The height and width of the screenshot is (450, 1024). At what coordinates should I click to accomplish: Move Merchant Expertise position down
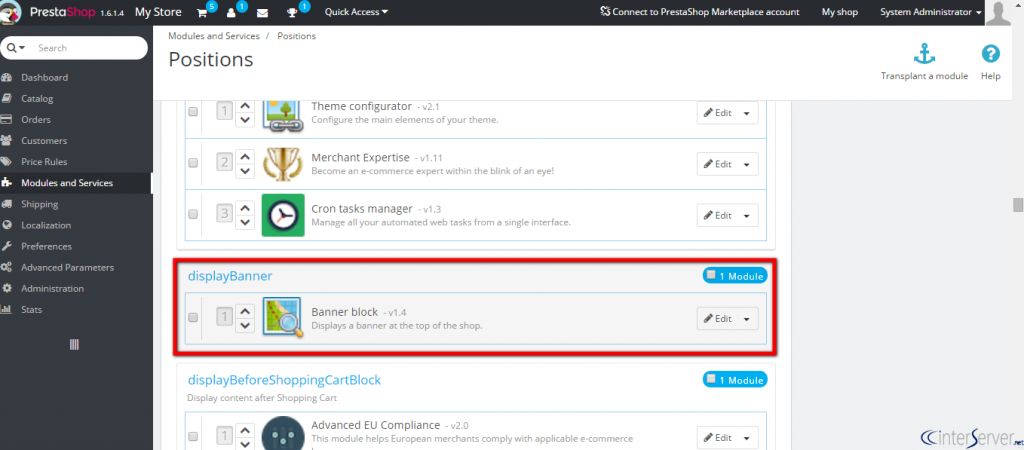click(x=244, y=170)
